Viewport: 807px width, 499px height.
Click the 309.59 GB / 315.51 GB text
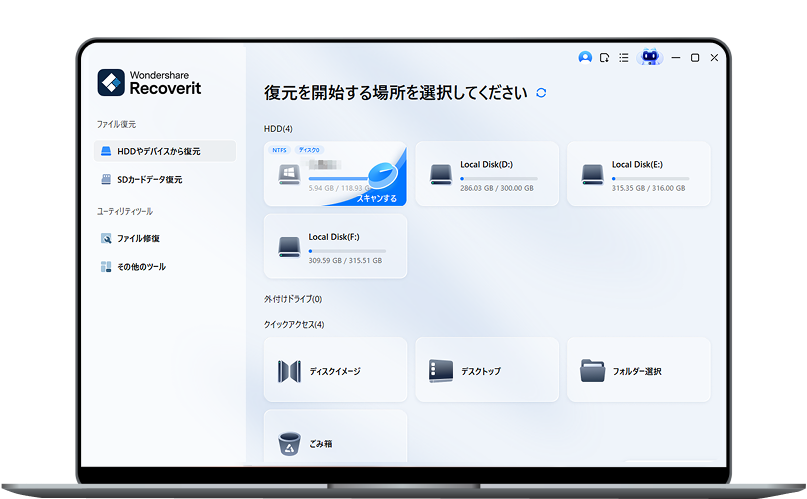tap(345, 261)
